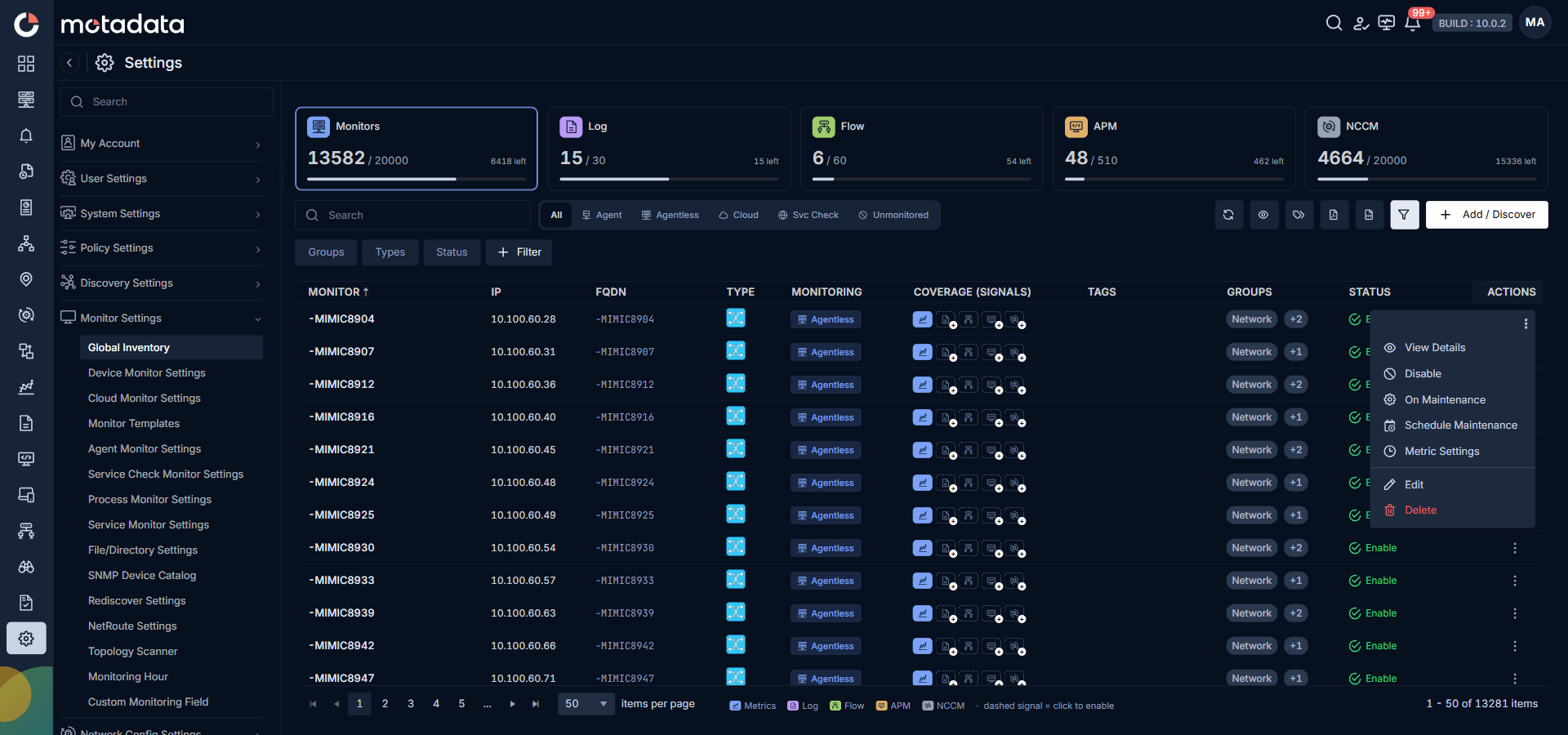
Task: Click the NCCM license usage progress bar
Action: coord(1427,179)
